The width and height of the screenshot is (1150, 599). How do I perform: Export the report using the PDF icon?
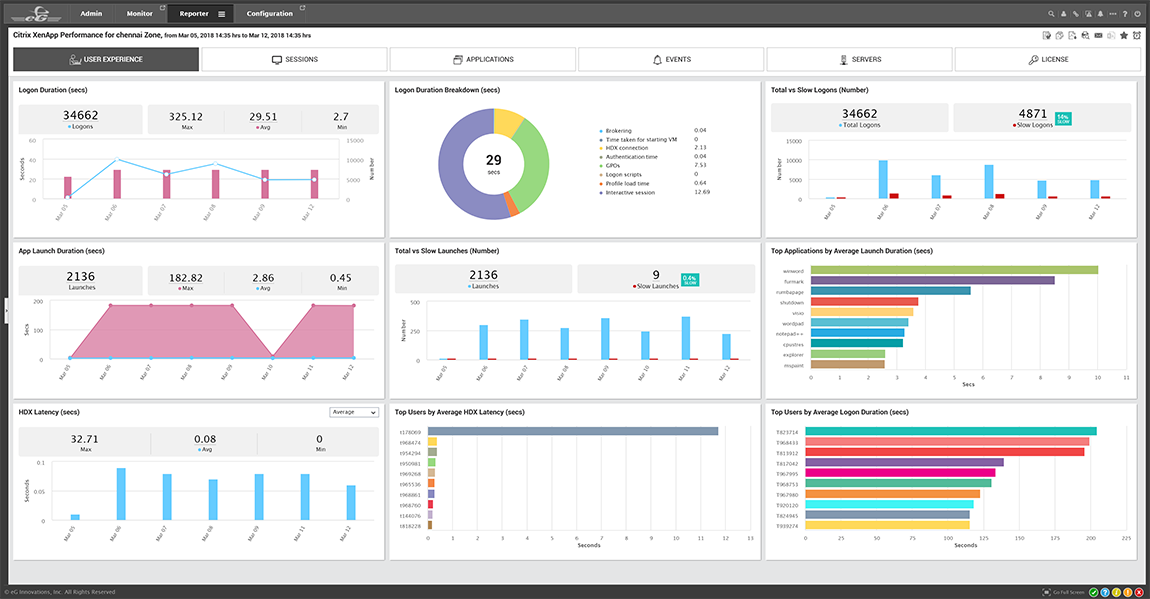(1072, 35)
